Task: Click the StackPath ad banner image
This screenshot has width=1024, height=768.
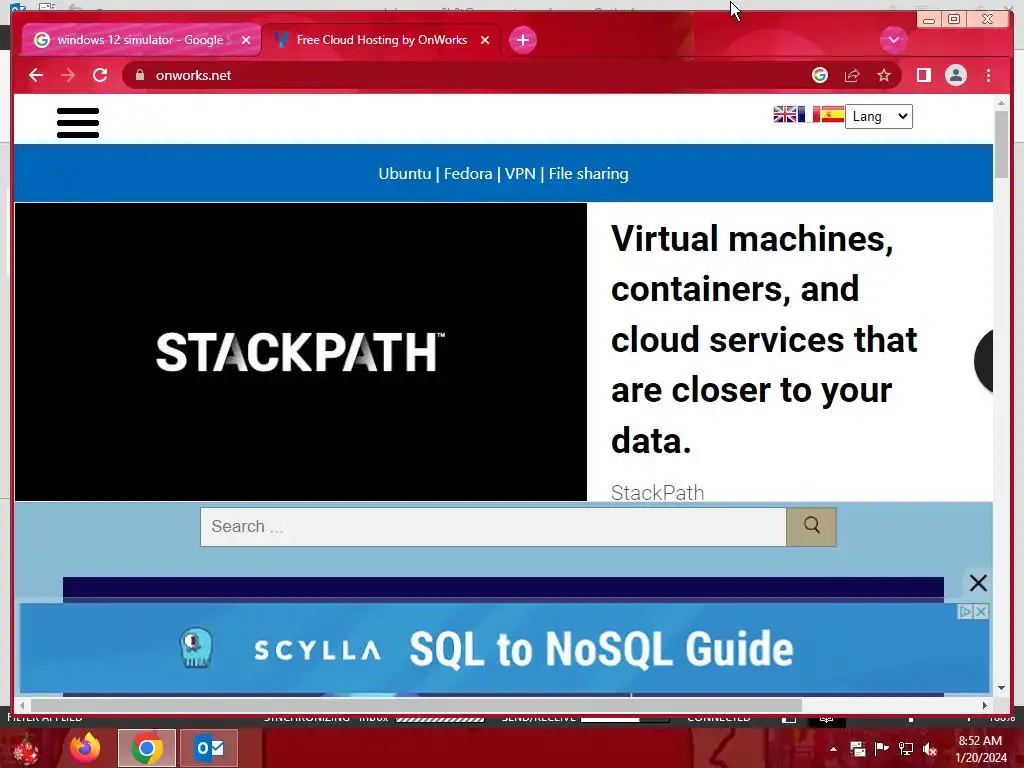Action: point(300,352)
